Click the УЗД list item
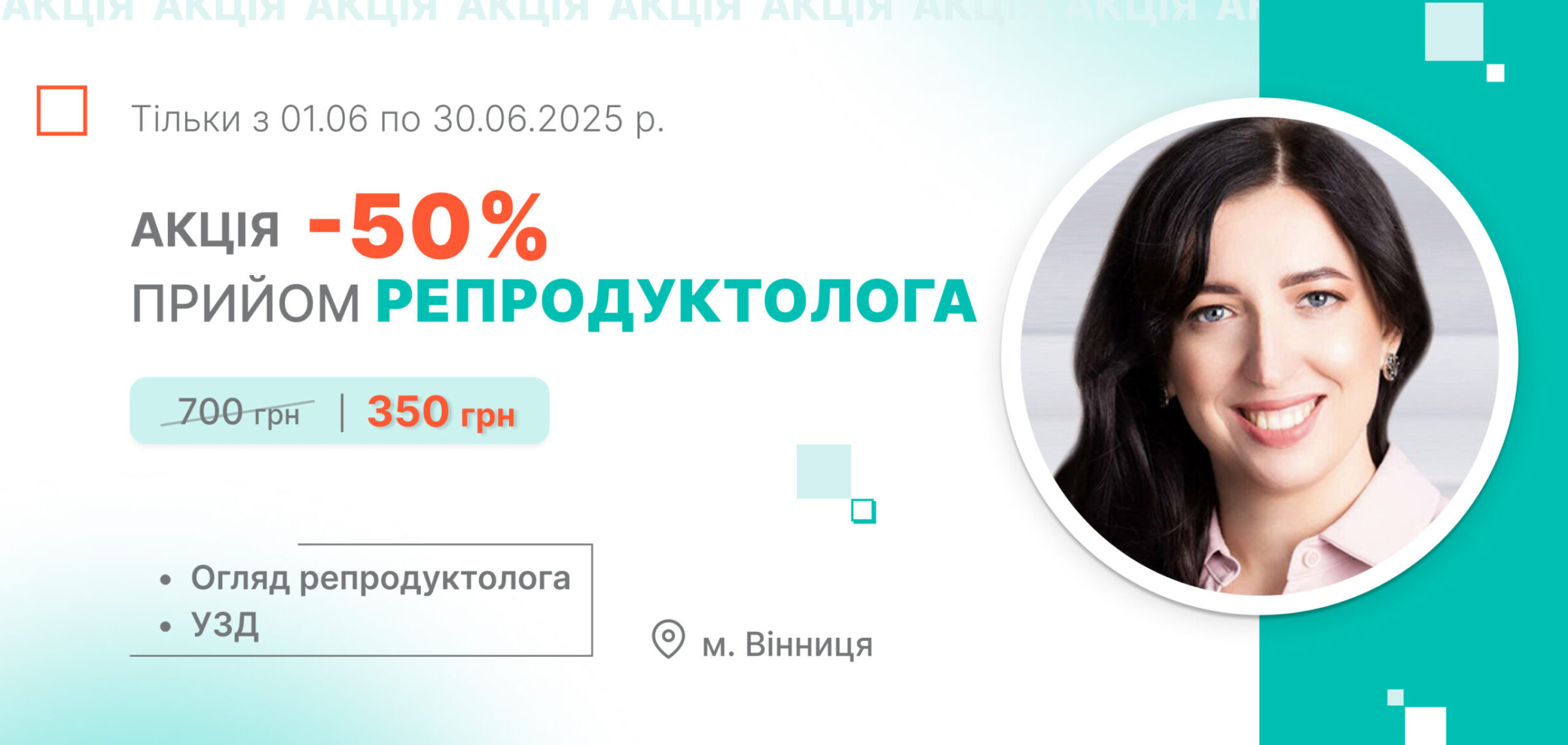The image size is (1568, 745). click(225, 625)
